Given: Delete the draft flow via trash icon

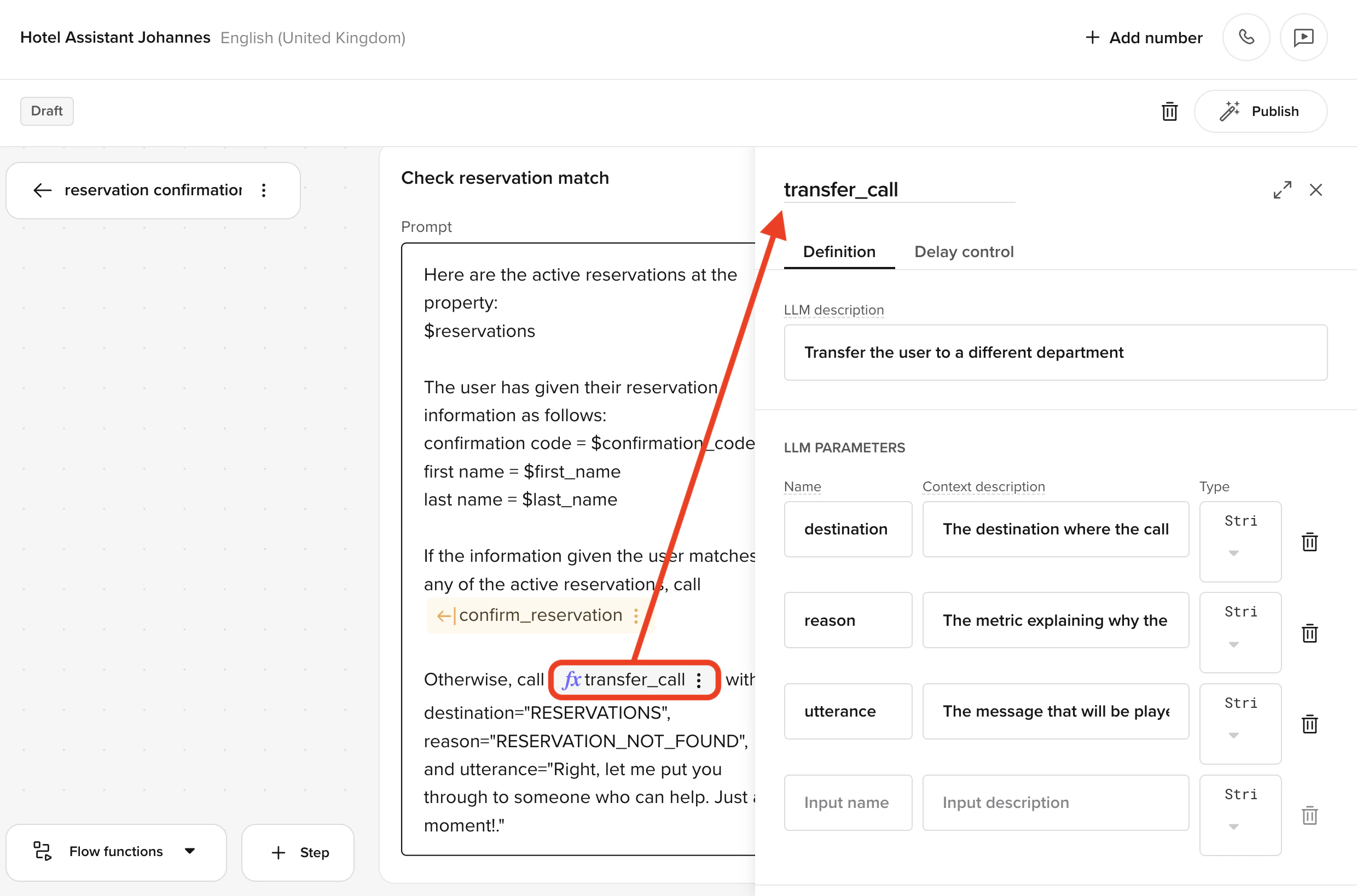Looking at the screenshot, I should click(x=1169, y=112).
